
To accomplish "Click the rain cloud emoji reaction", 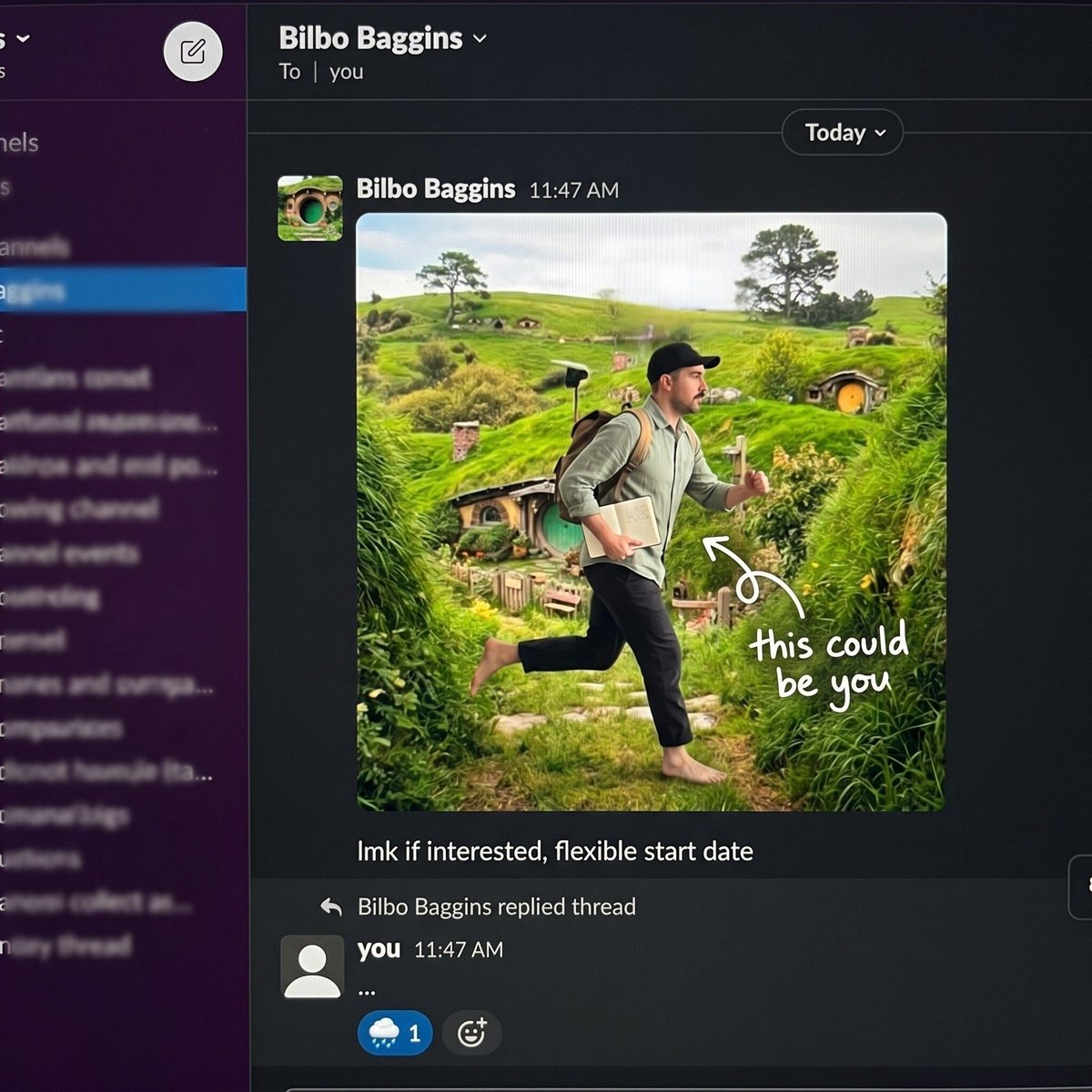I will [395, 1033].
